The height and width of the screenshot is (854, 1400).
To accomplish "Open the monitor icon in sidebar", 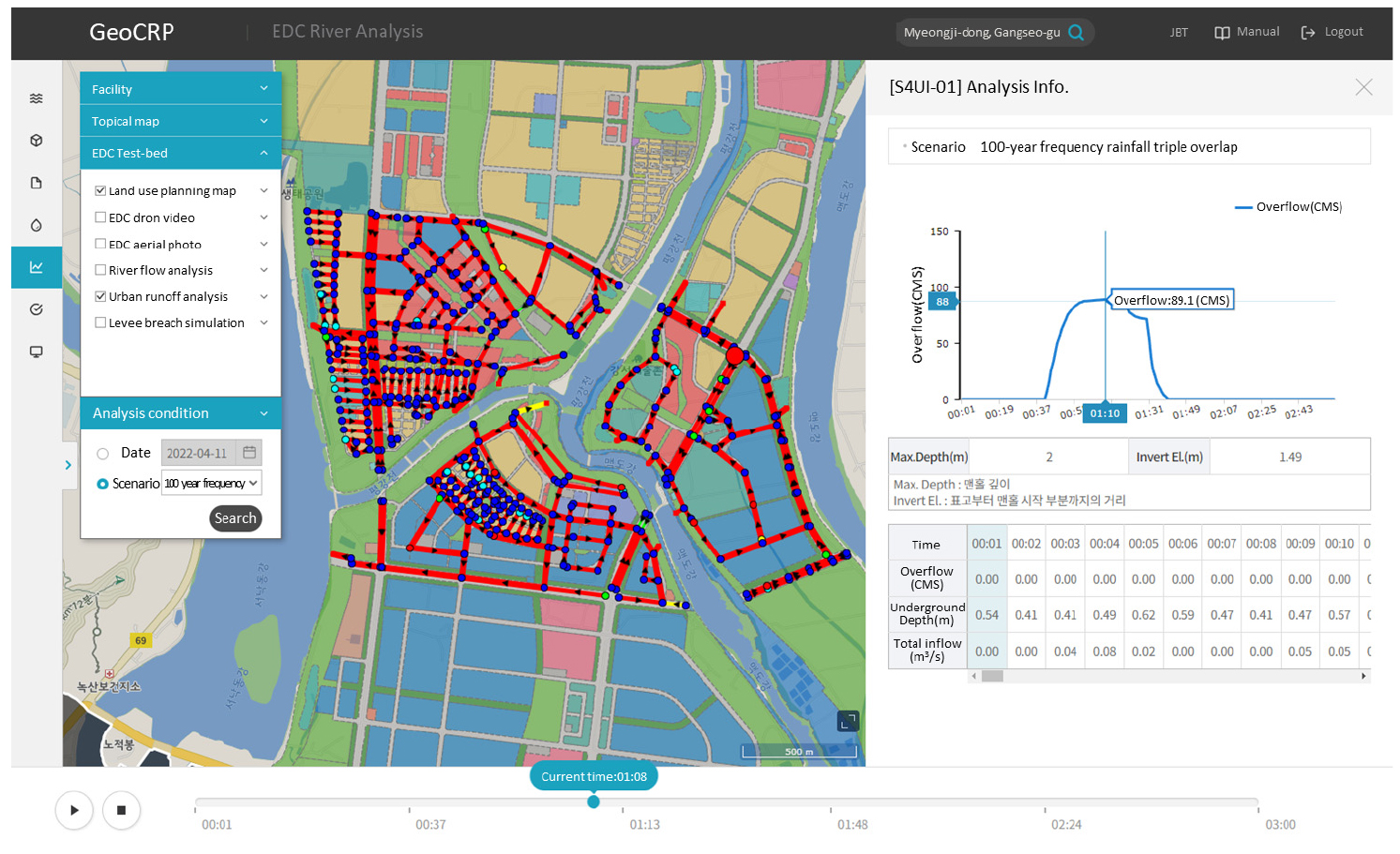I will tap(36, 352).
